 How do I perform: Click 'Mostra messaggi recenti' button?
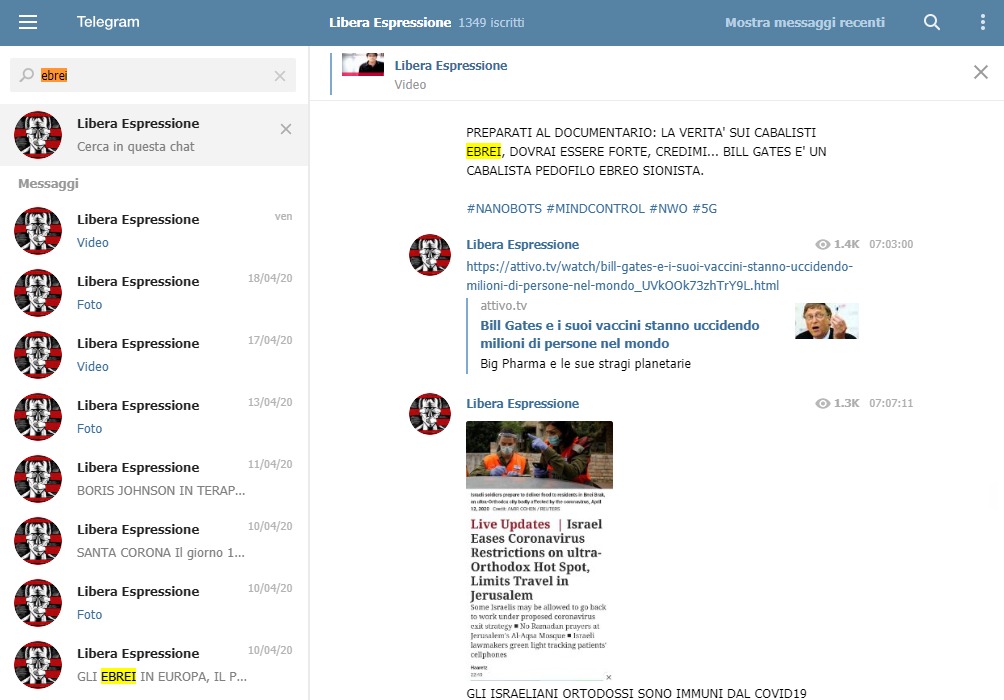point(804,22)
